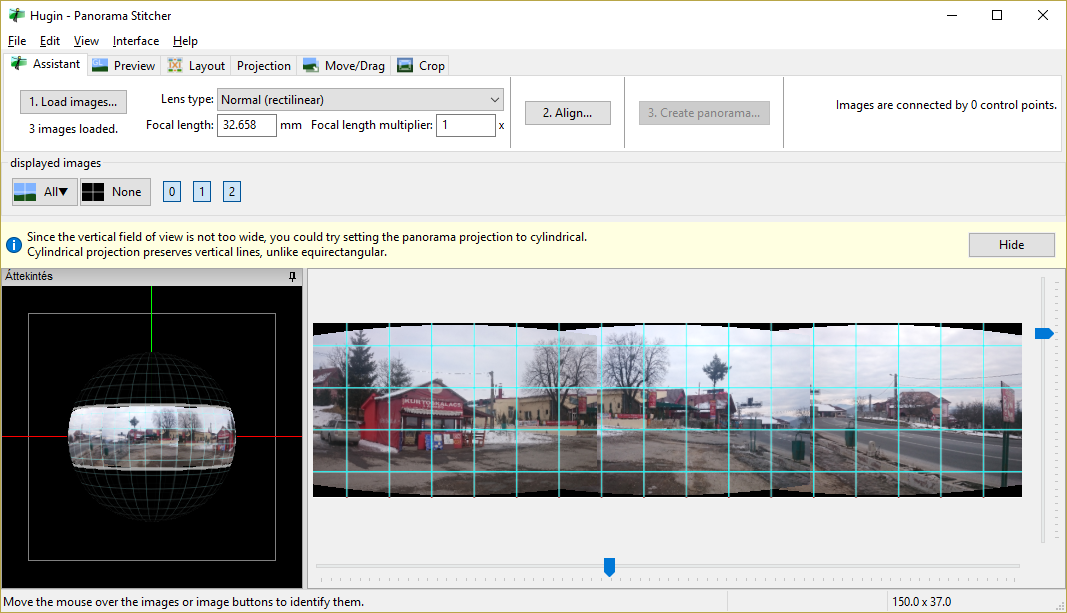Click the Focal length input field
Screen dimensions: 1067x613
[247, 125]
